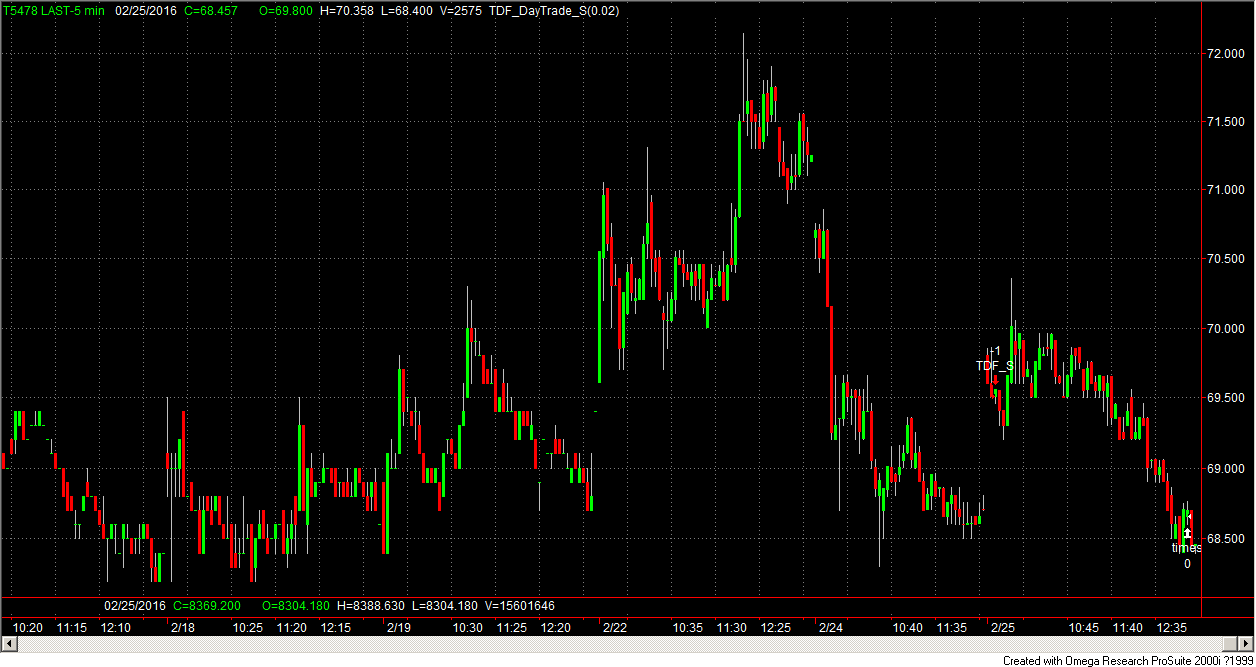The height and width of the screenshot is (667, 1256).
Task: Click the TDF_DayTrade_S(0.02) strategy name
Action: click(554, 10)
